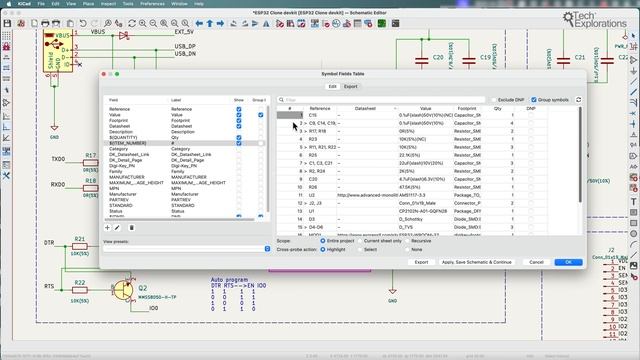Click the Save icon in the toolbar
This screenshot has height=360, width=640.
[x=7, y=24]
